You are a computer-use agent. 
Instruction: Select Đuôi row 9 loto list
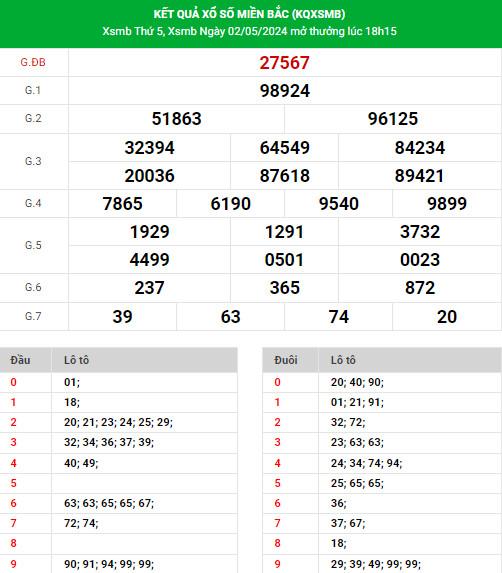pyautogui.click(x=376, y=564)
